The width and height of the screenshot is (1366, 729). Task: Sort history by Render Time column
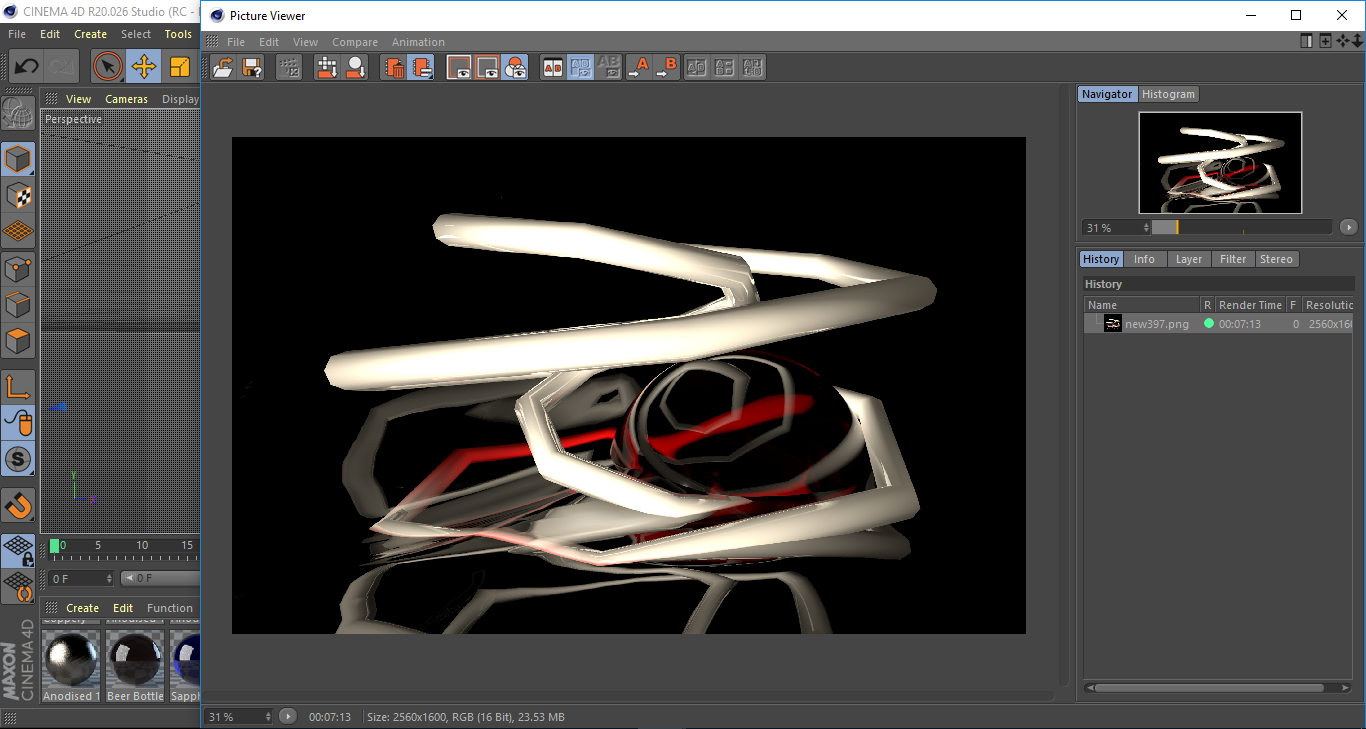[1250, 305]
